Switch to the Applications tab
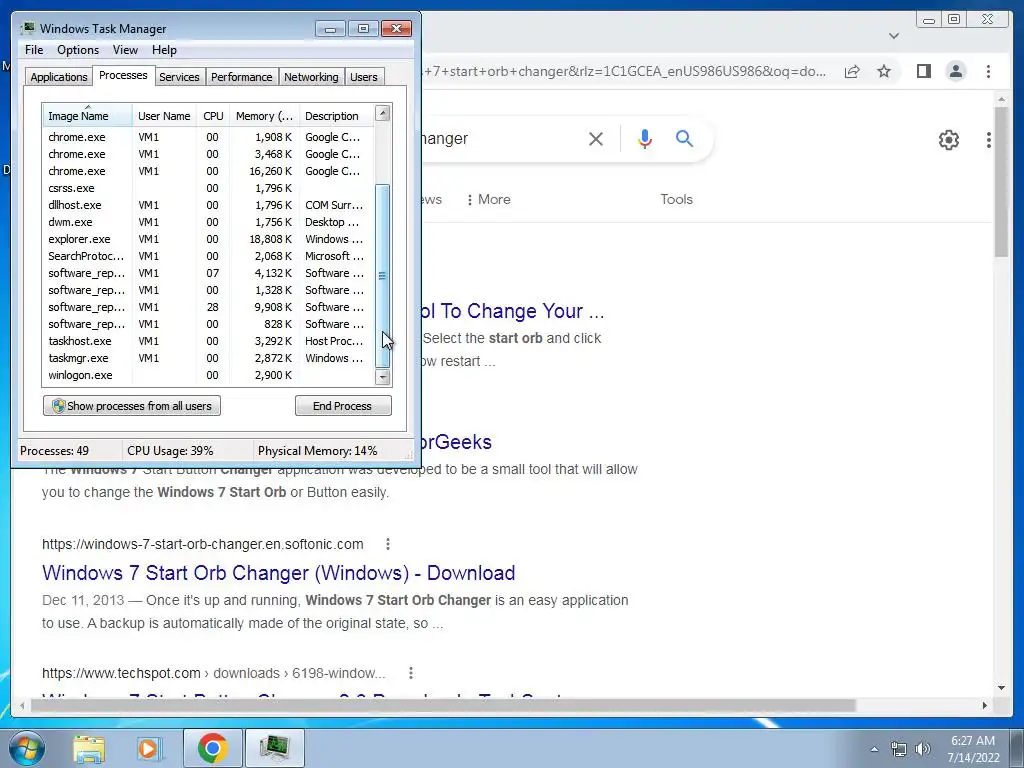 (59, 77)
